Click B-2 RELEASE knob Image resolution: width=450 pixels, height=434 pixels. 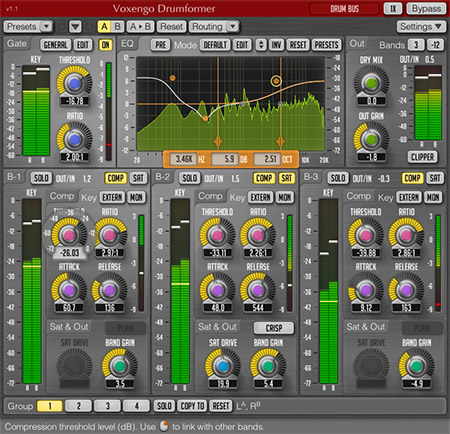coord(258,290)
